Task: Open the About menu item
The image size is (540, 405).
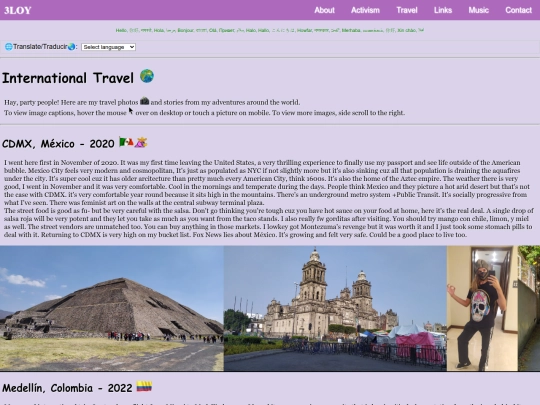Action: coord(324,10)
